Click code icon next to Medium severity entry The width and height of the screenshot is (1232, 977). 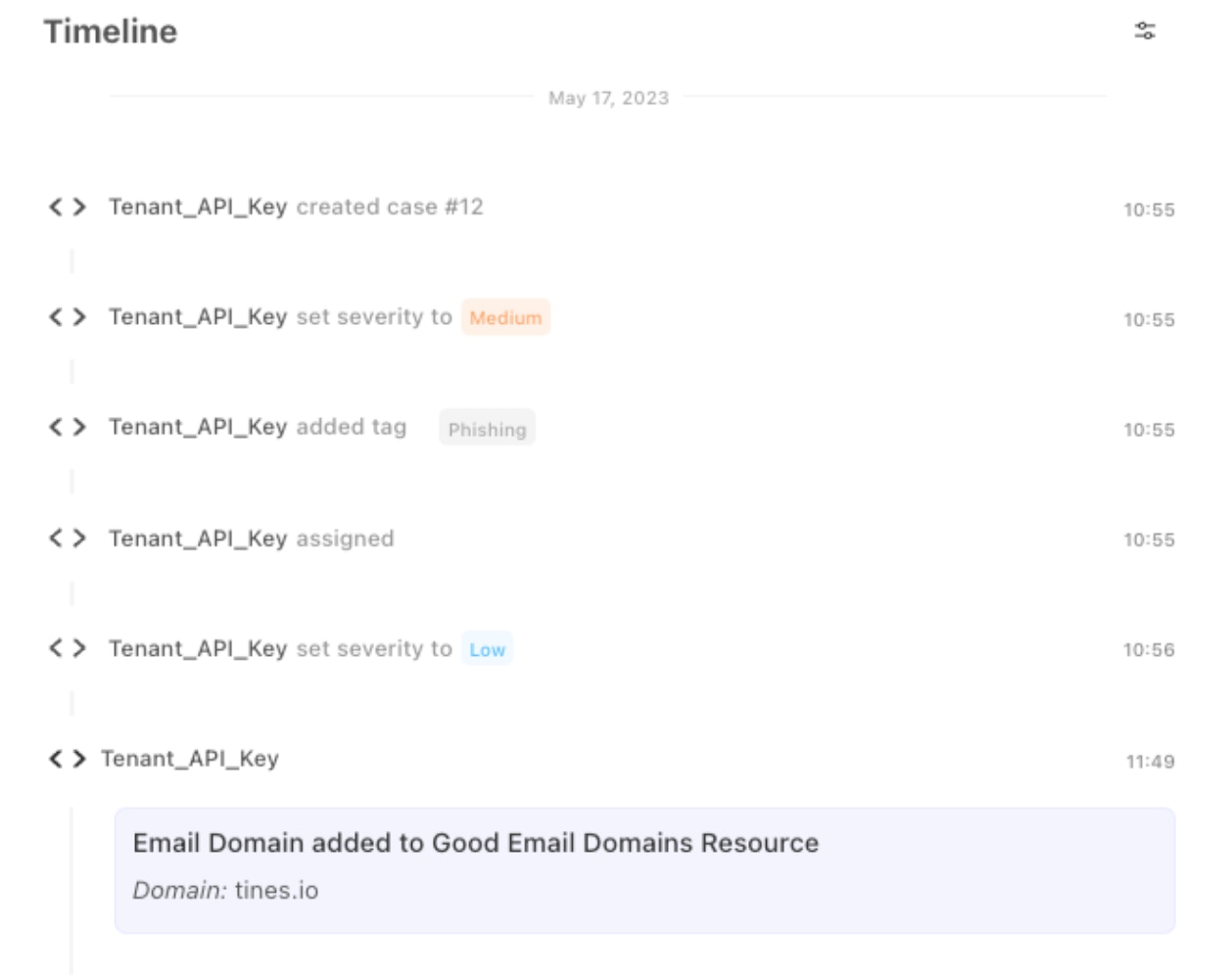point(68,317)
